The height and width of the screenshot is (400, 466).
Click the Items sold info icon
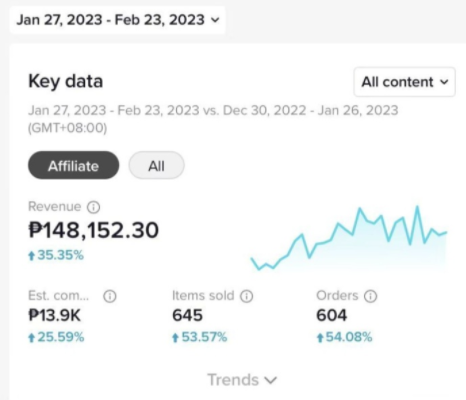click(247, 296)
